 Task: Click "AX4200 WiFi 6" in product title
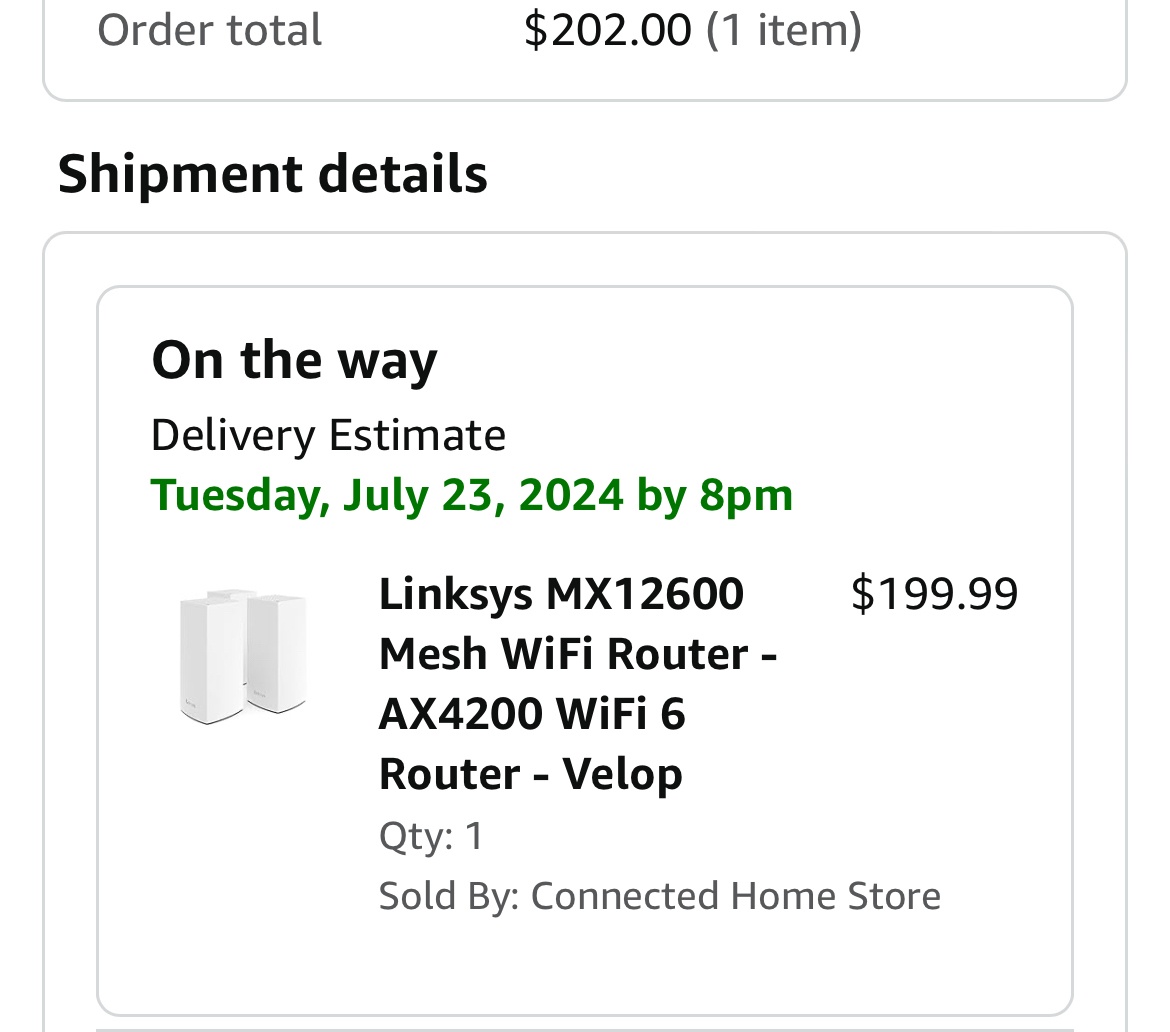532,714
